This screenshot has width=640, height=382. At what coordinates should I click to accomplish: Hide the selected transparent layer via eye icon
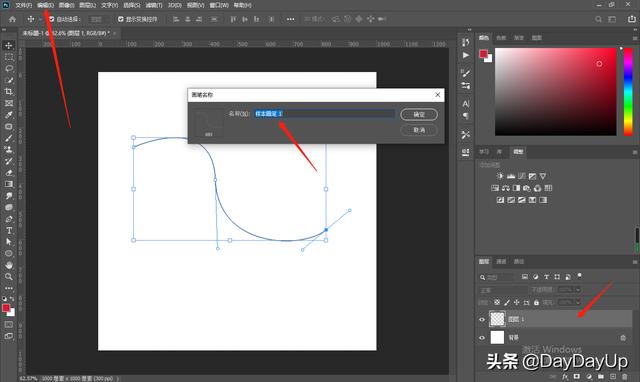tap(482, 320)
